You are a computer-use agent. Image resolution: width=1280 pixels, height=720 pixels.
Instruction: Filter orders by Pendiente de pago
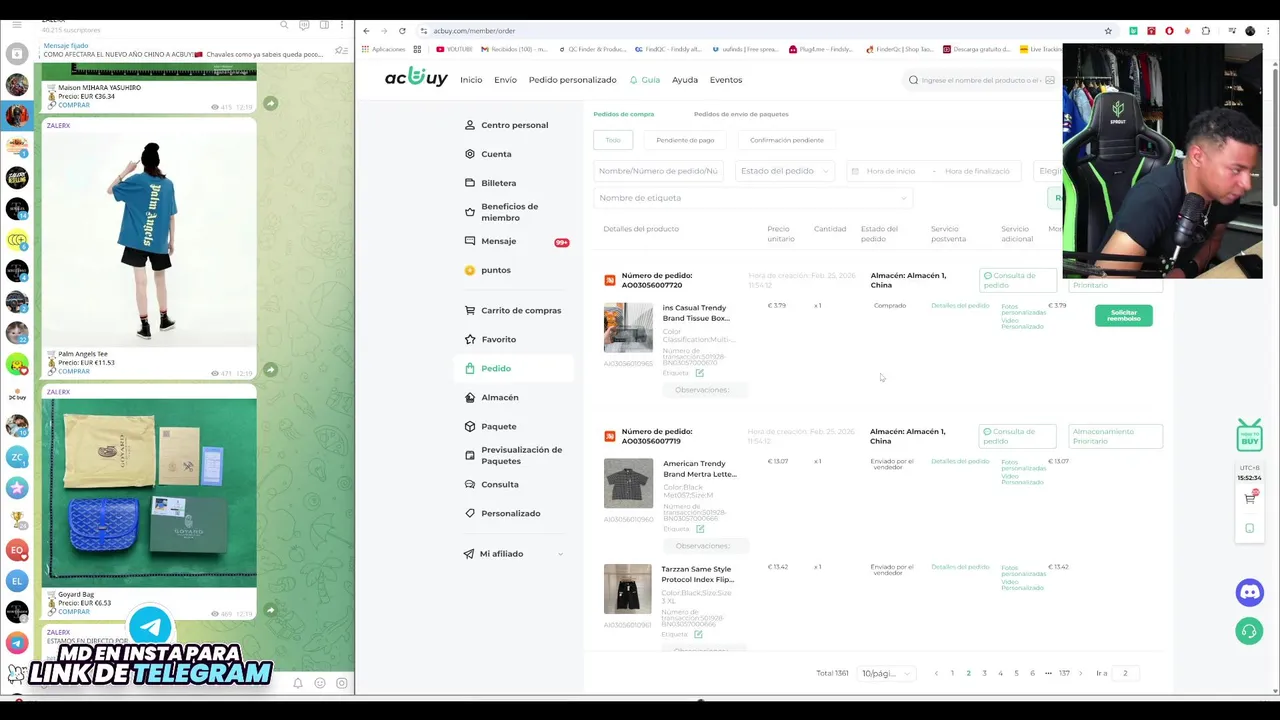click(x=685, y=140)
